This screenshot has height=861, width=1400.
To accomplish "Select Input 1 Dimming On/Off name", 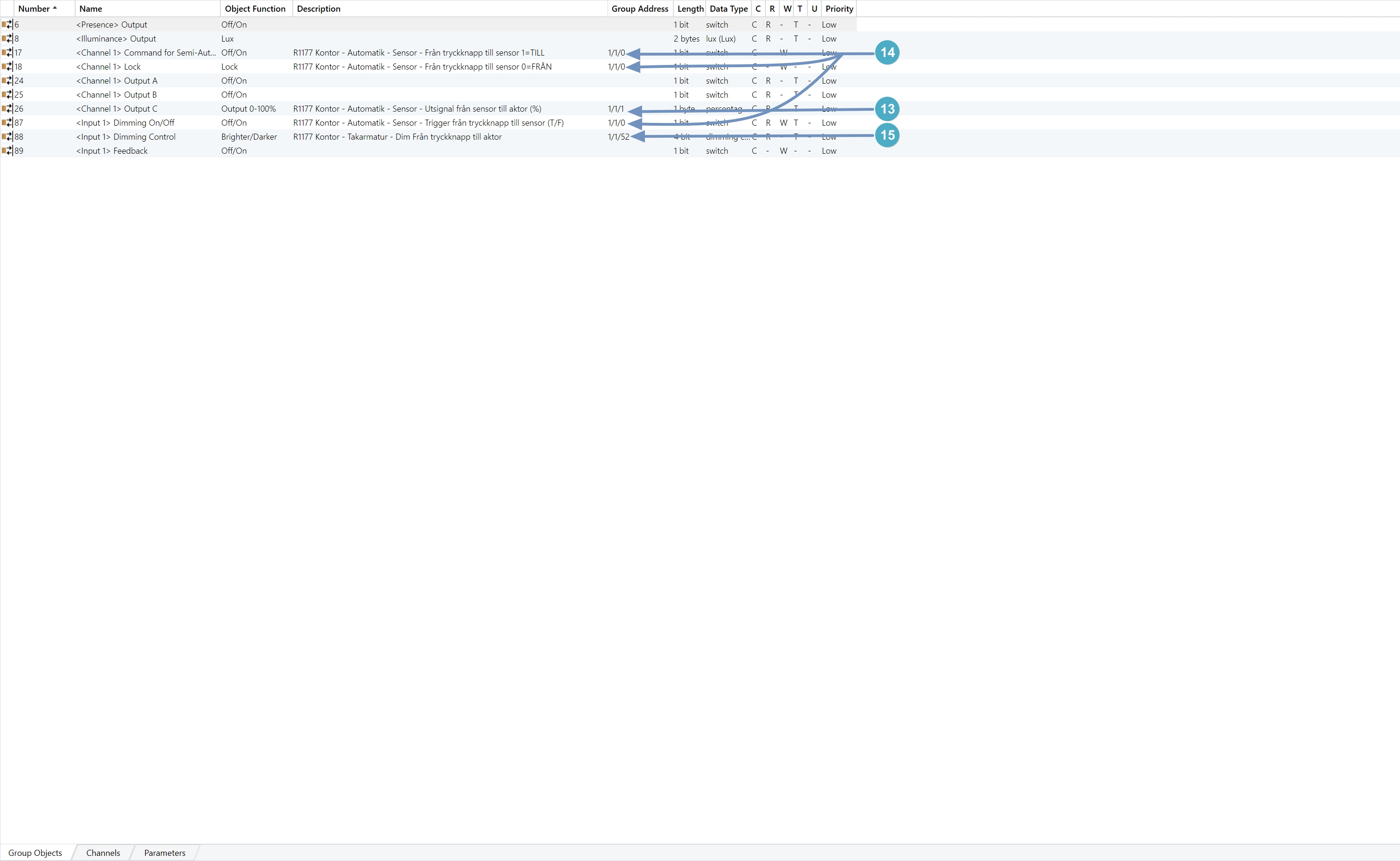I will [125, 122].
